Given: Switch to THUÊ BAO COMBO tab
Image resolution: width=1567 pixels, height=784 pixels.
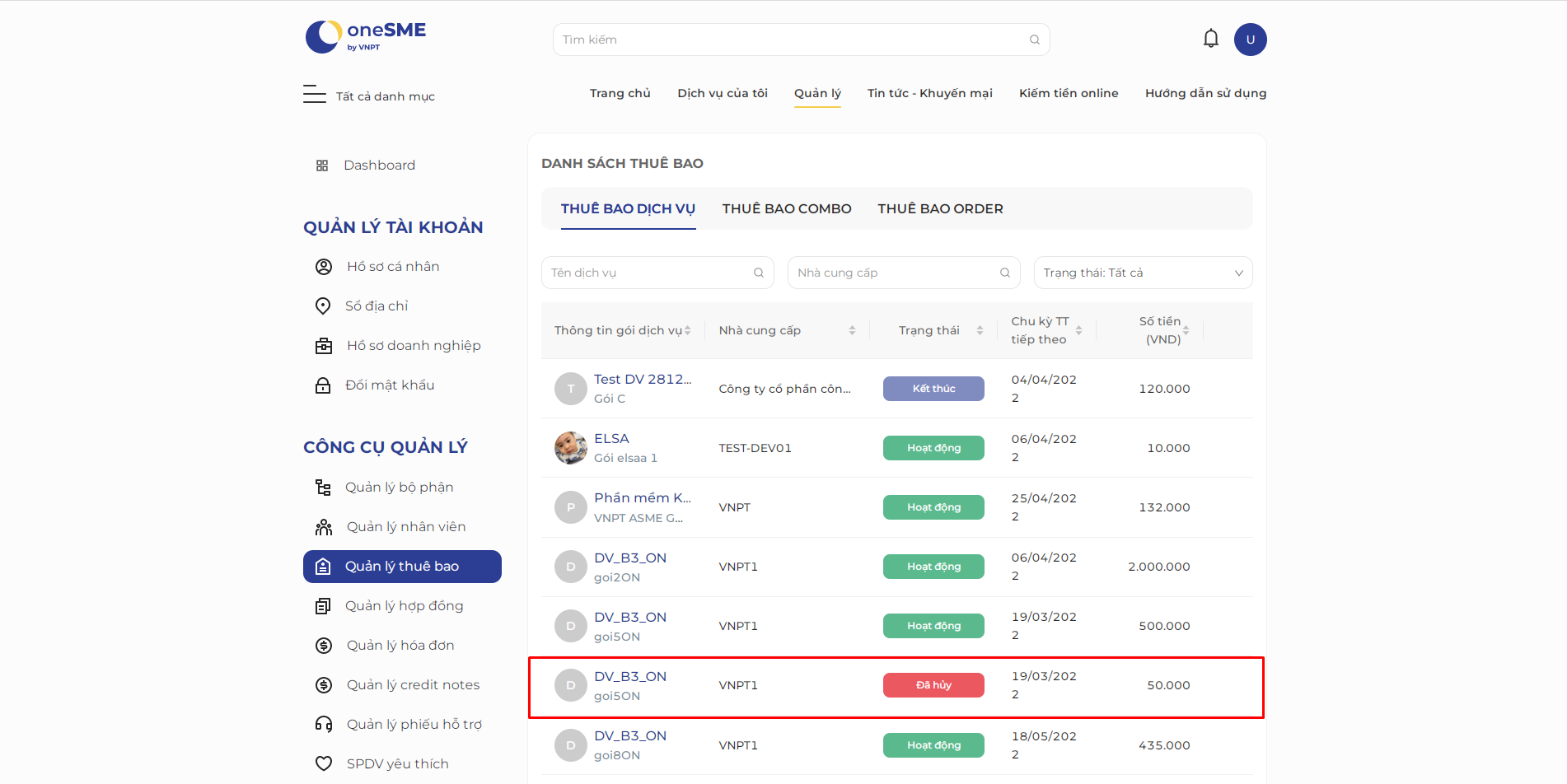Looking at the screenshot, I should pyautogui.click(x=787, y=209).
